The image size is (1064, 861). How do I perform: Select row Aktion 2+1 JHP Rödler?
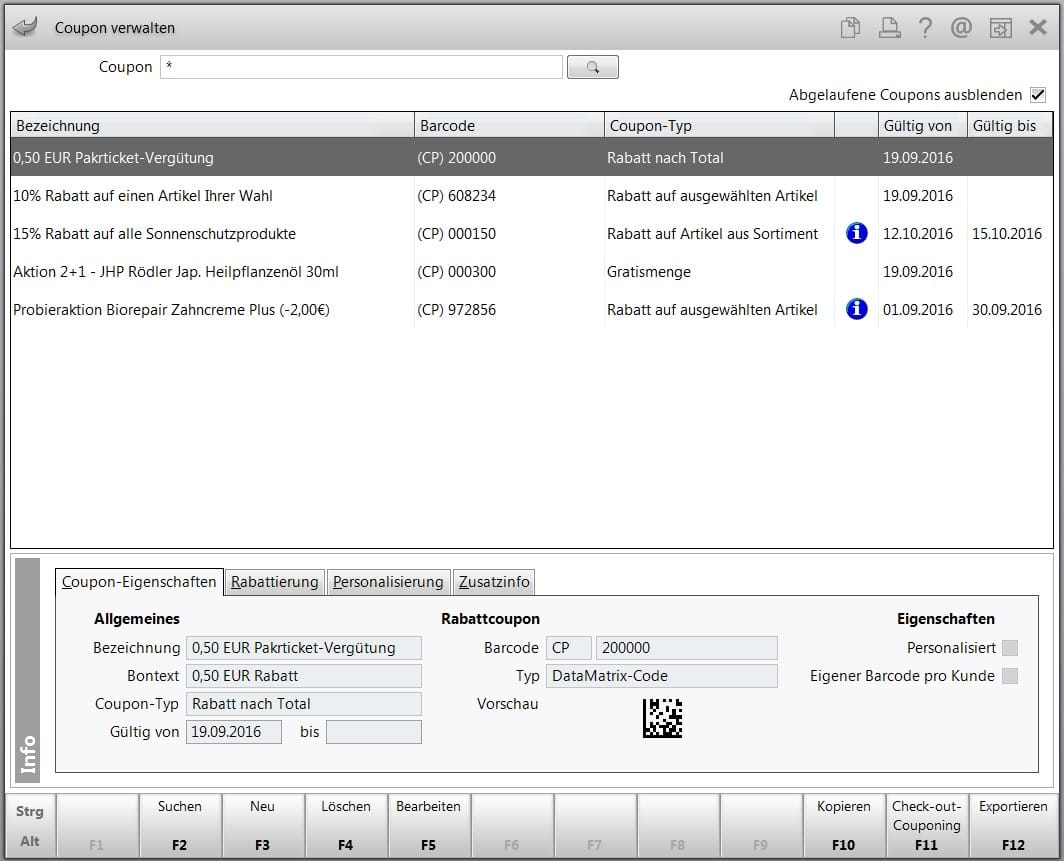pos(532,271)
